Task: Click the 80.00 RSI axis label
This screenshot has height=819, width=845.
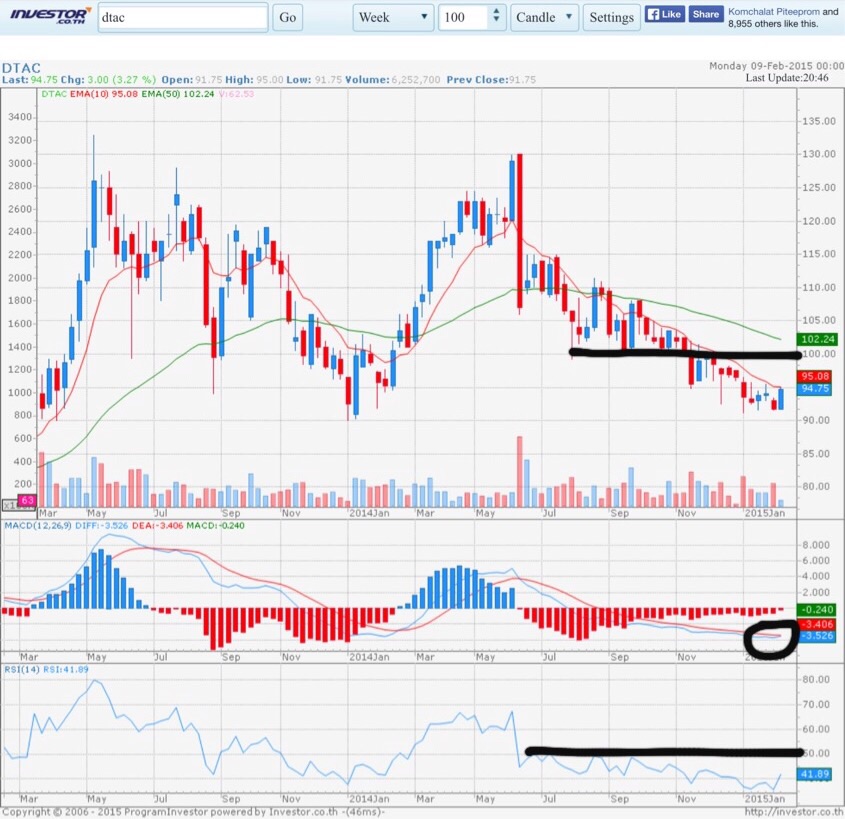Action: tap(816, 679)
